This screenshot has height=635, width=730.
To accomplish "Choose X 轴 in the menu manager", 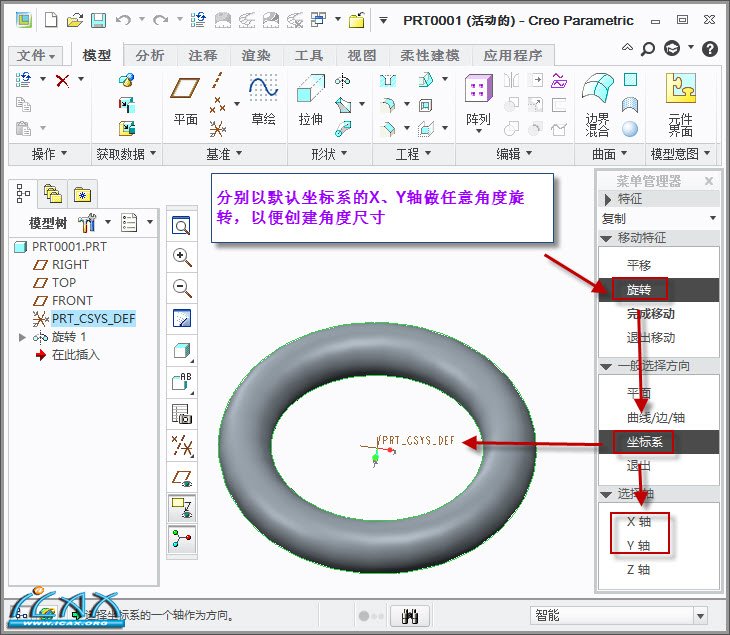I will coord(638,521).
